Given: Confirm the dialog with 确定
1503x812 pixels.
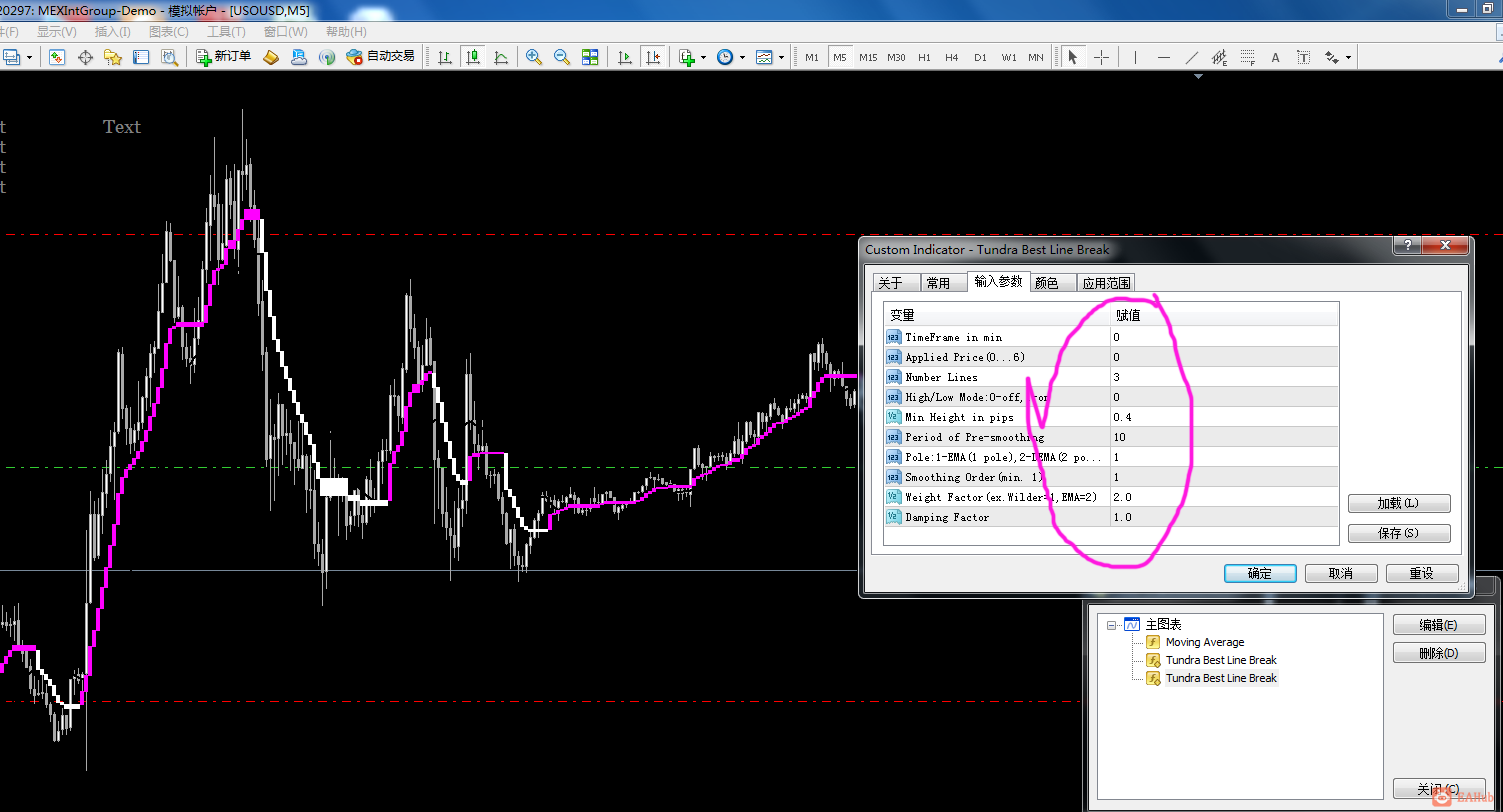Looking at the screenshot, I should [x=1260, y=573].
